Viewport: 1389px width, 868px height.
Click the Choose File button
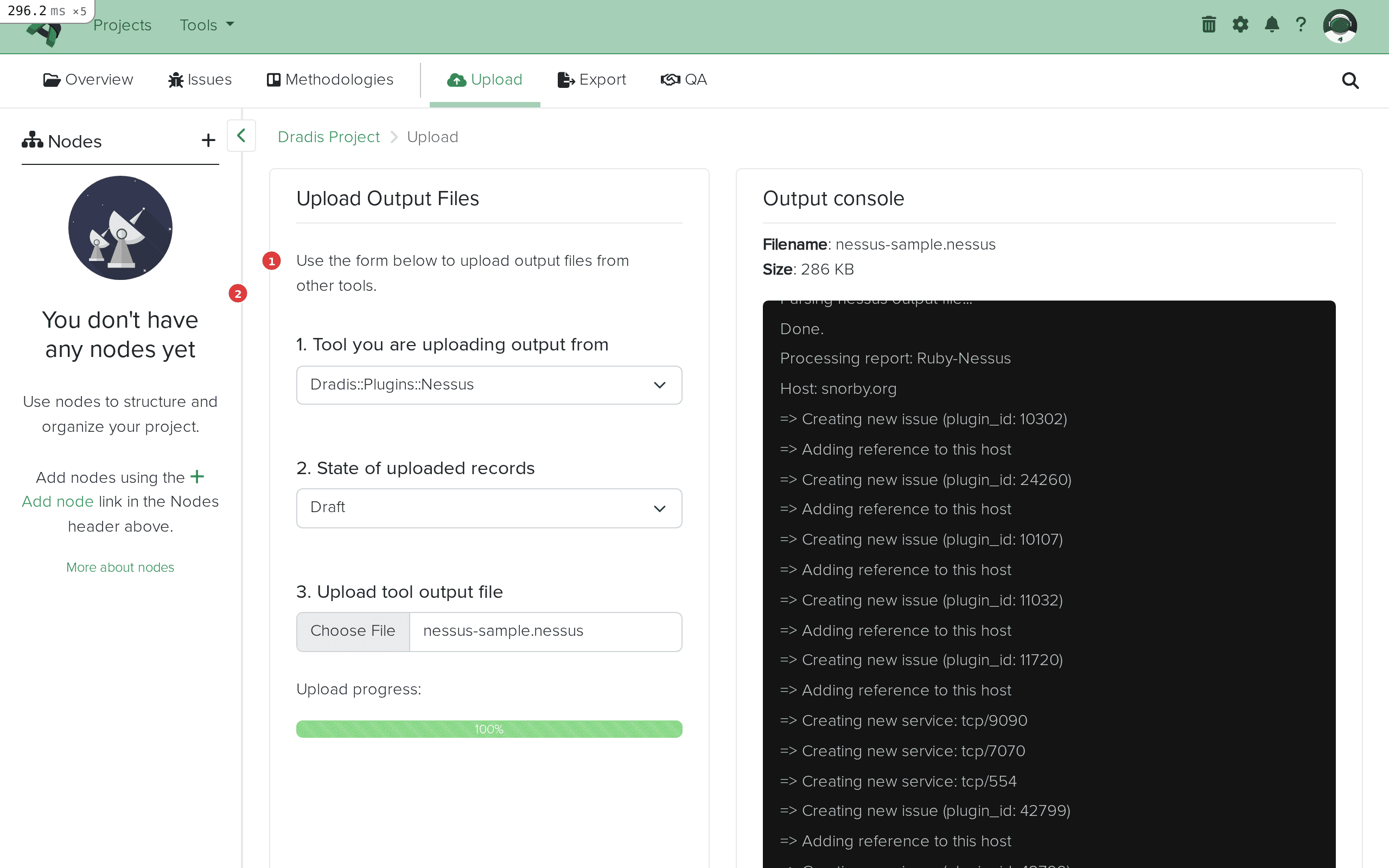pos(353,631)
